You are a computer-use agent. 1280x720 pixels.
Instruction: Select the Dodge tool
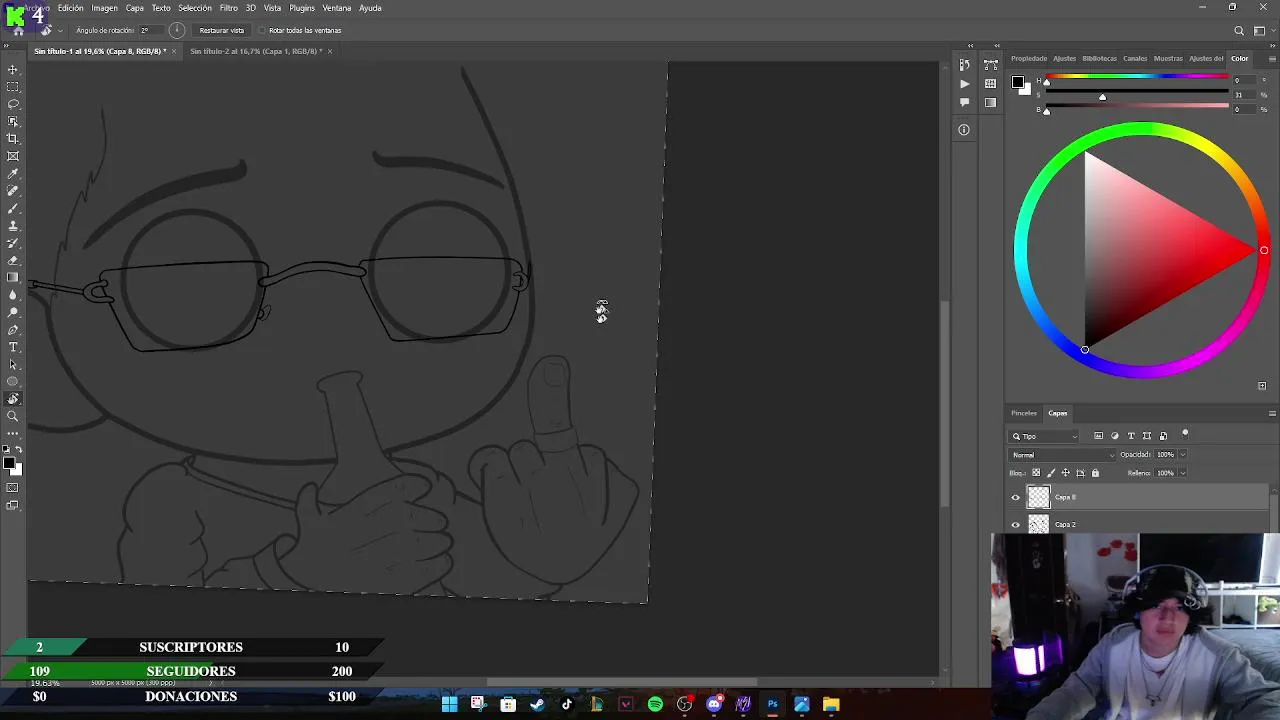13,312
